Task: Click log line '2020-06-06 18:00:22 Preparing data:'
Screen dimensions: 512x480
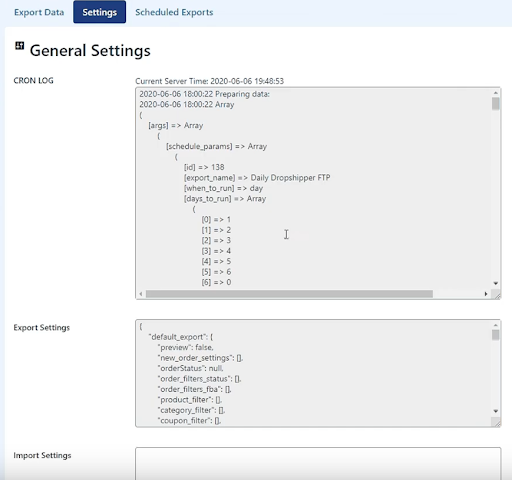Action: 204,94
